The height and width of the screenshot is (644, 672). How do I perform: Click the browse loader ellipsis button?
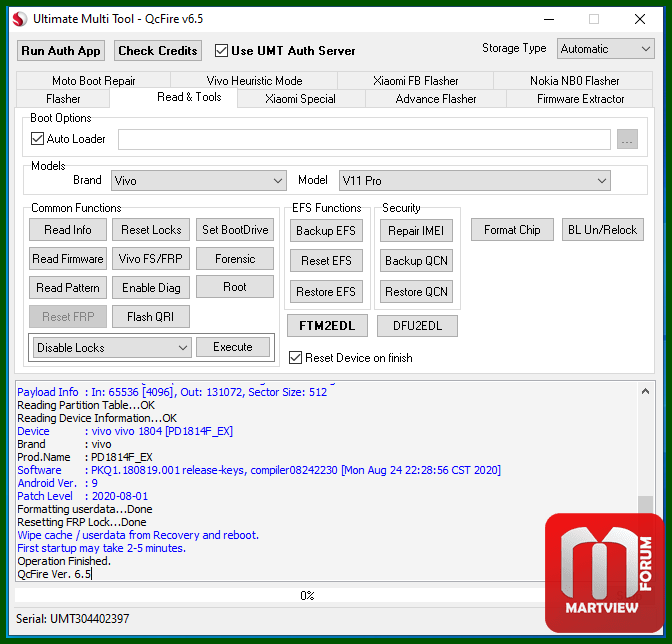627,139
